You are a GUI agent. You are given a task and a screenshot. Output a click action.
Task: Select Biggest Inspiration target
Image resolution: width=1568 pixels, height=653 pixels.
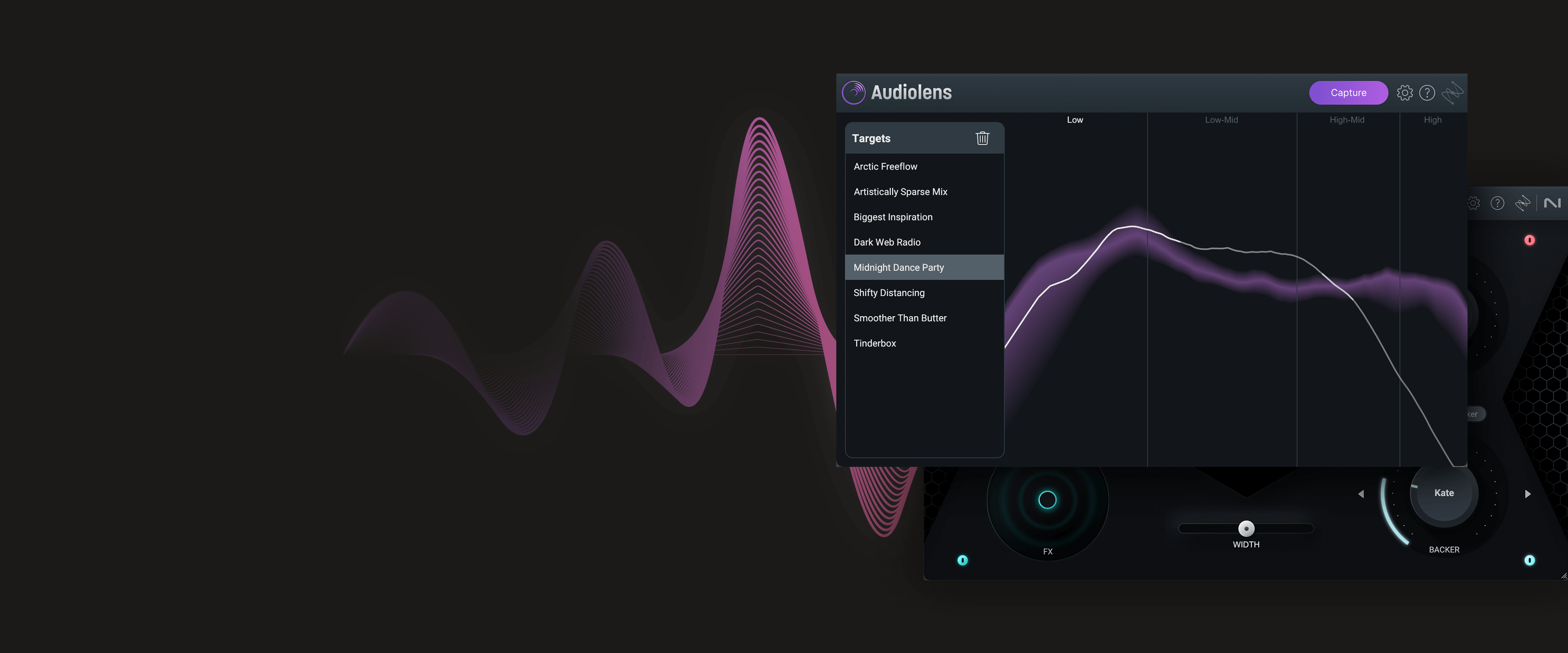[x=924, y=217]
